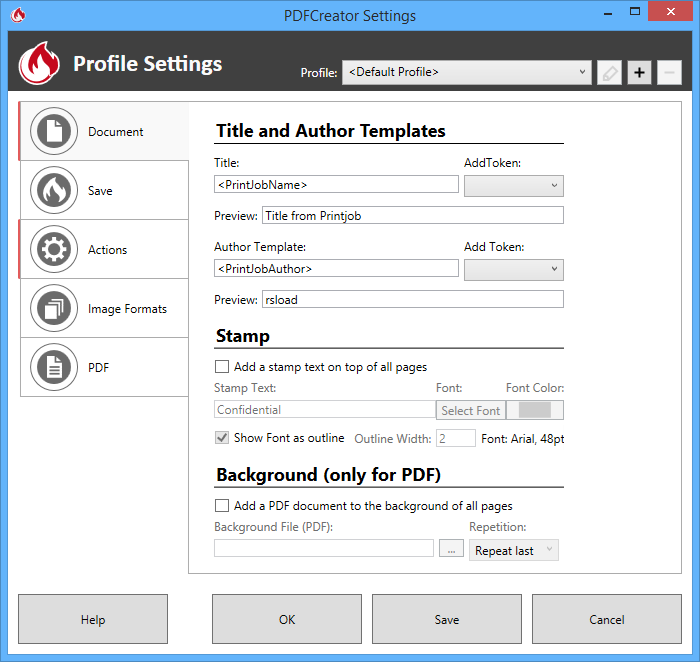Browse for background file with ellipsis button
The width and height of the screenshot is (700, 662).
point(451,548)
